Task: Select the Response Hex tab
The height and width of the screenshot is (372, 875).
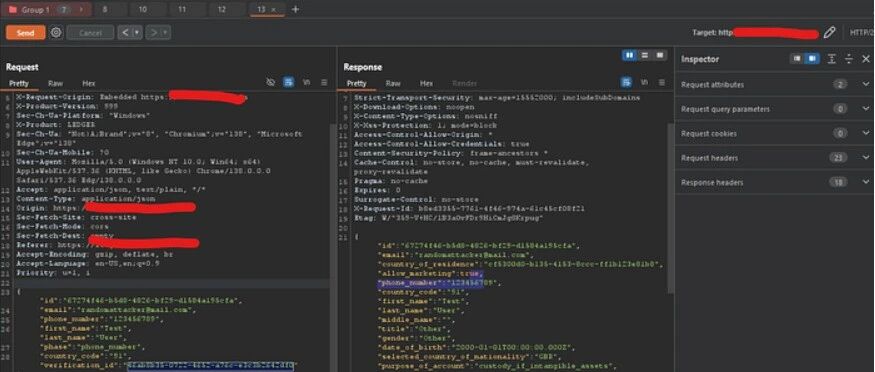Action: pos(426,83)
